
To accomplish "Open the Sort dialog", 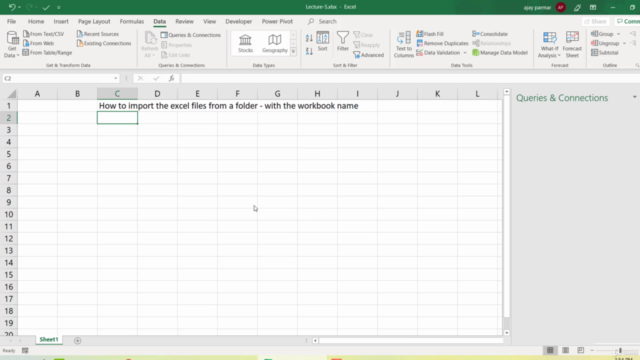I will pos(322,41).
